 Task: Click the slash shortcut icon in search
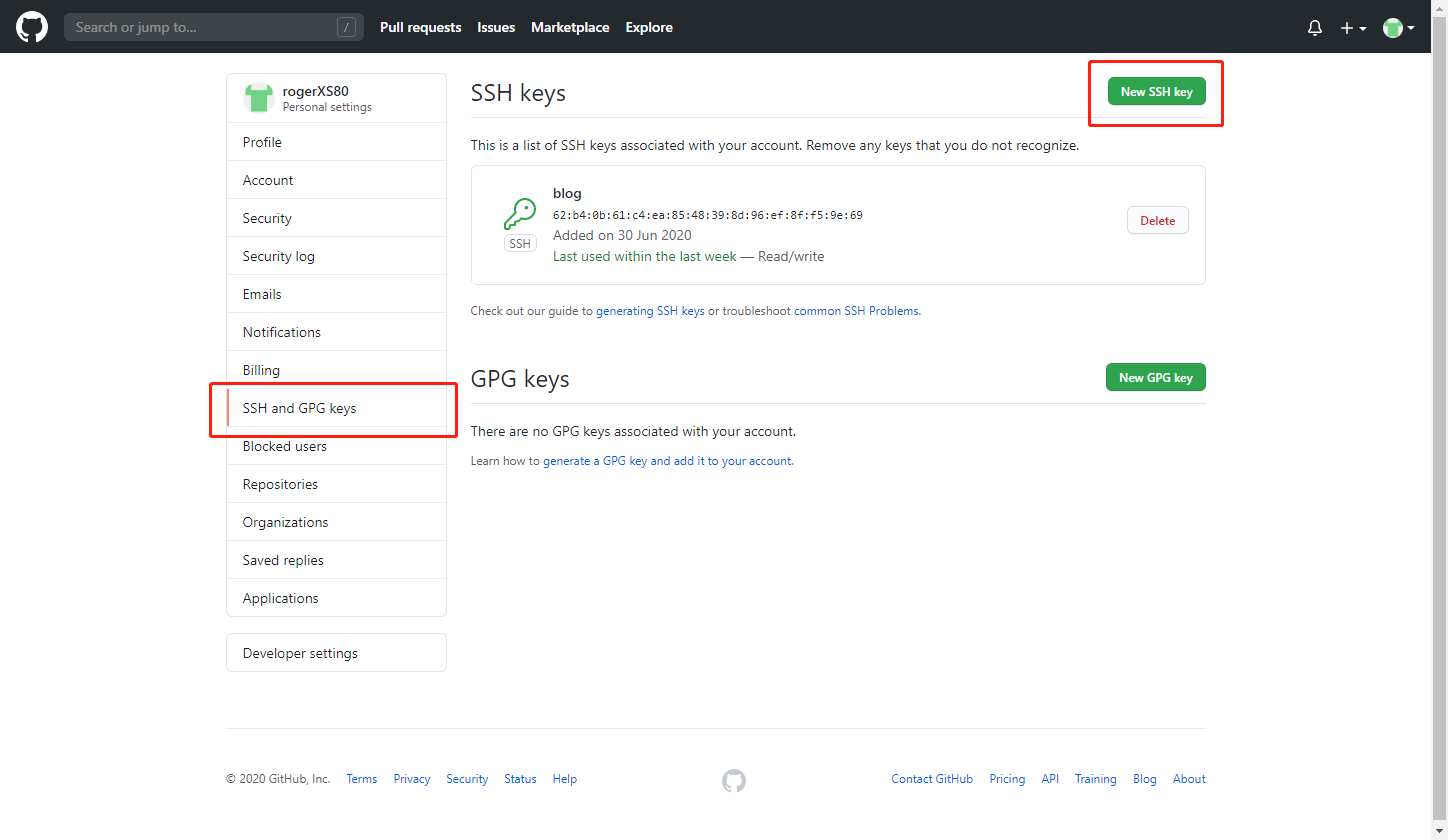point(346,28)
